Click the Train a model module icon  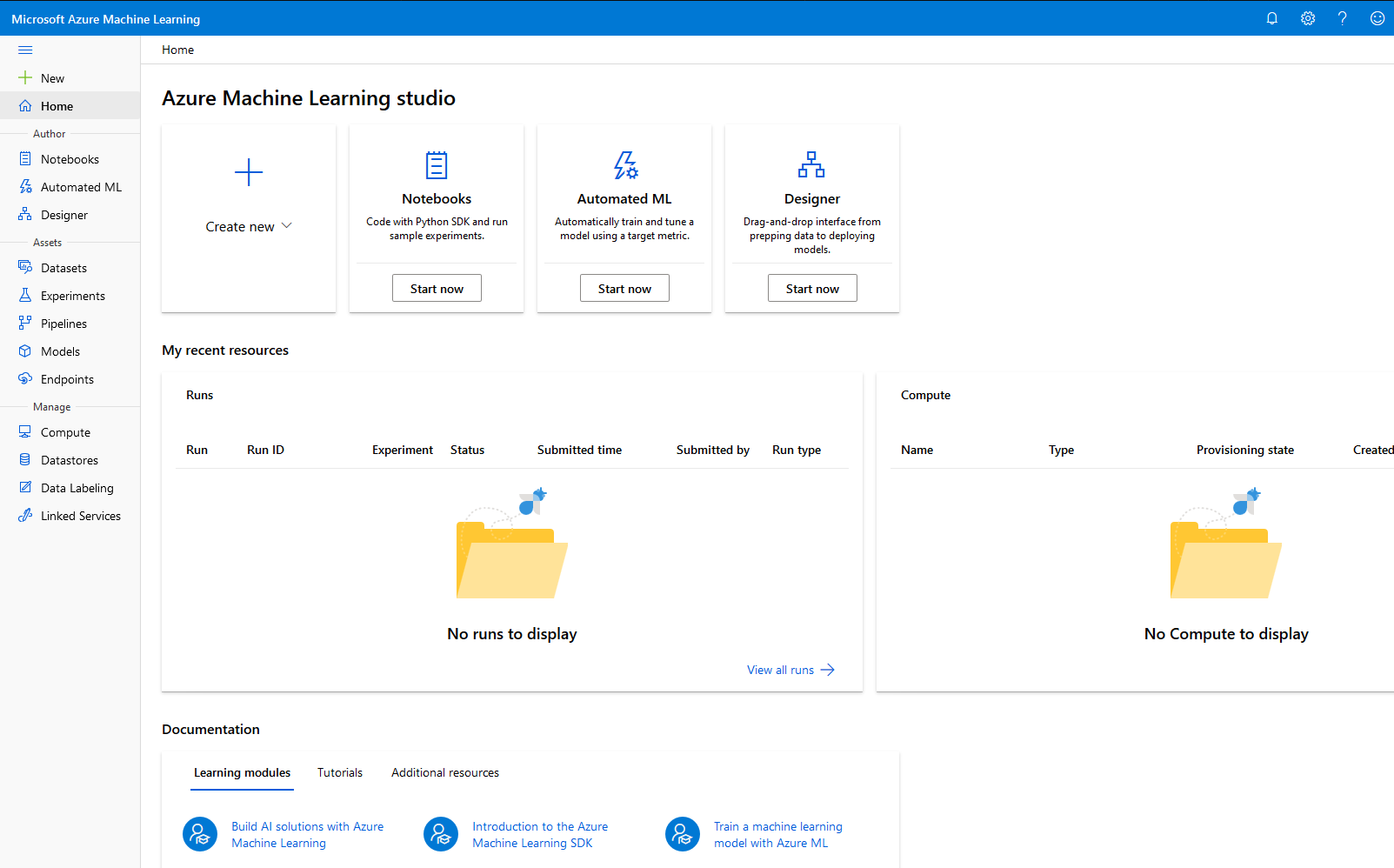tap(683, 835)
